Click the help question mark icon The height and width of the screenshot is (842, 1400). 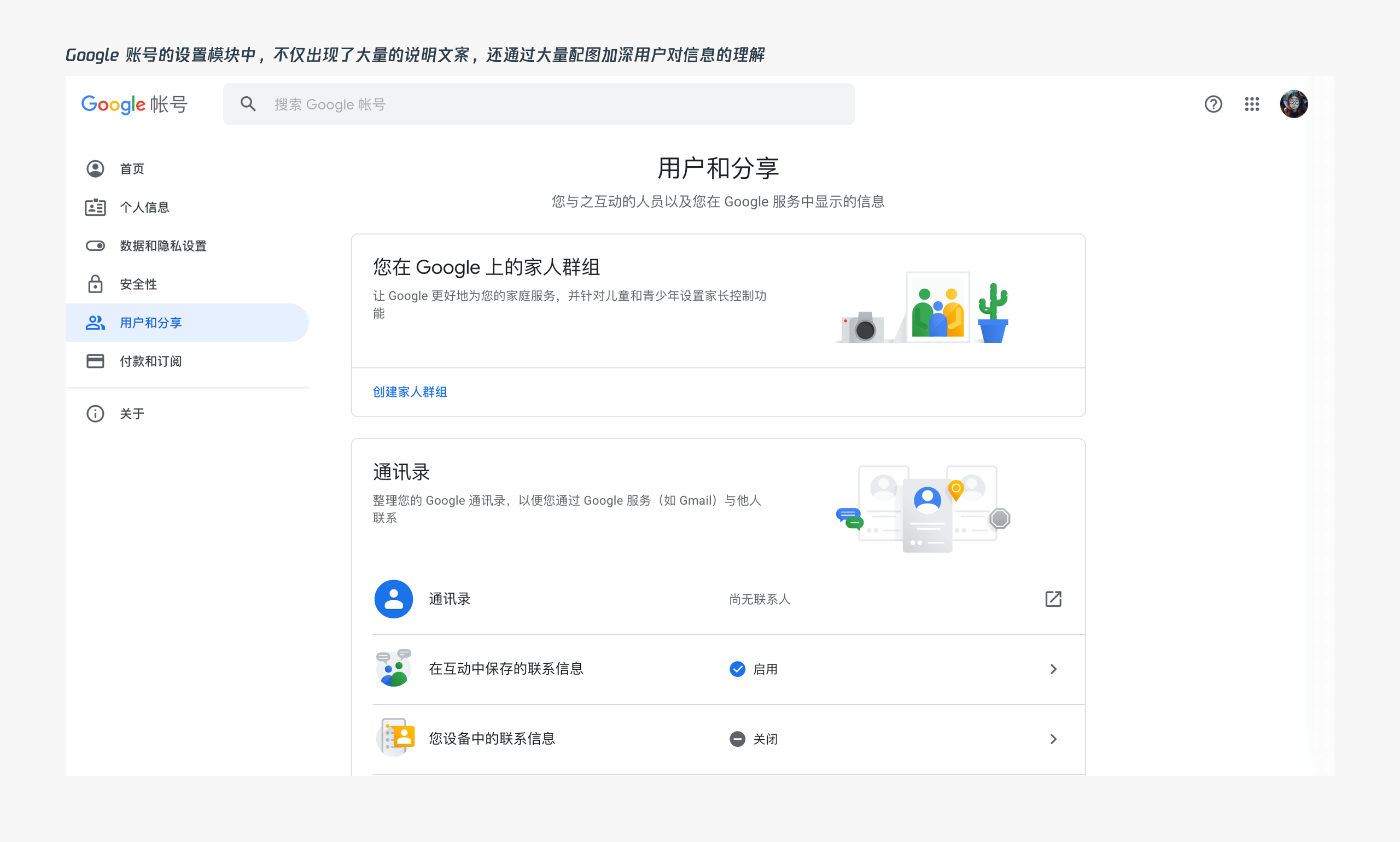pos(1213,104)
